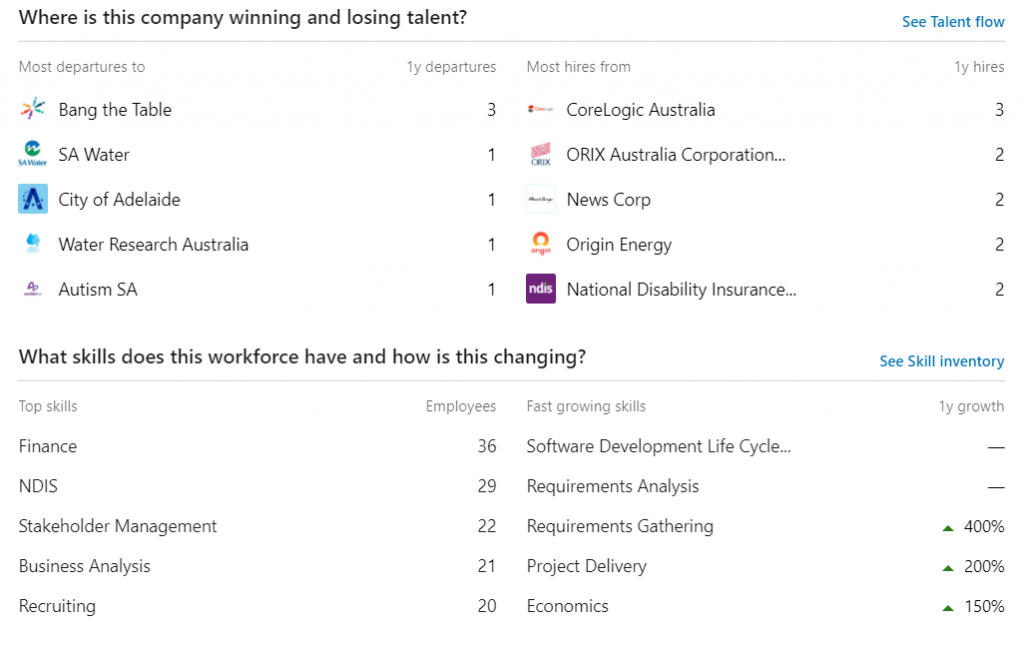
Task: Click the Finance top skill row
Action: point(257,446)
